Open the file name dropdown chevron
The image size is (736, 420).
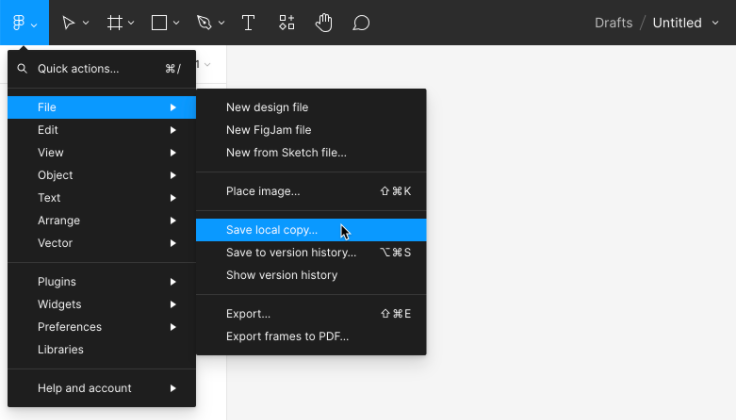click(x=715, y=23)
